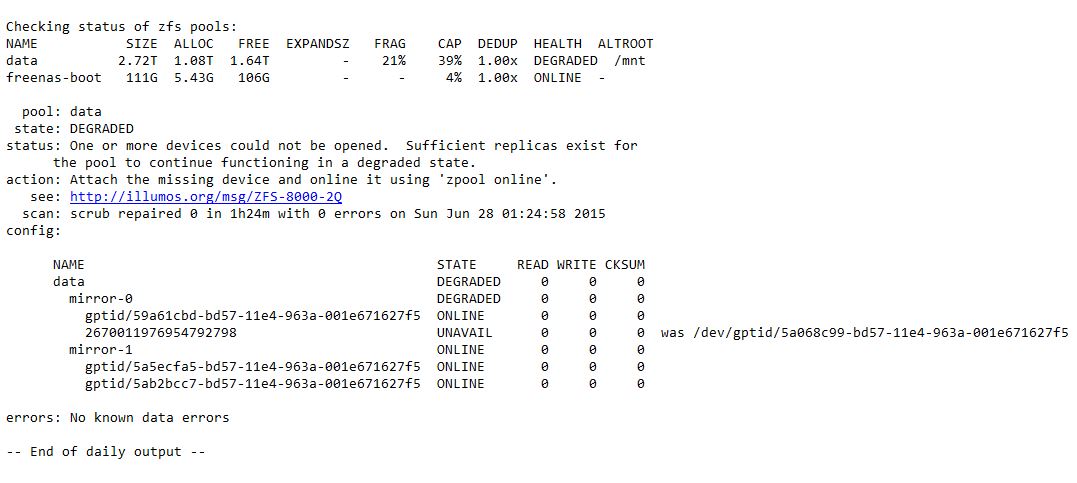Open the illumos.org ZFS-8000-2Q link
1077x483 pixels.
click(x=206, y=197)
